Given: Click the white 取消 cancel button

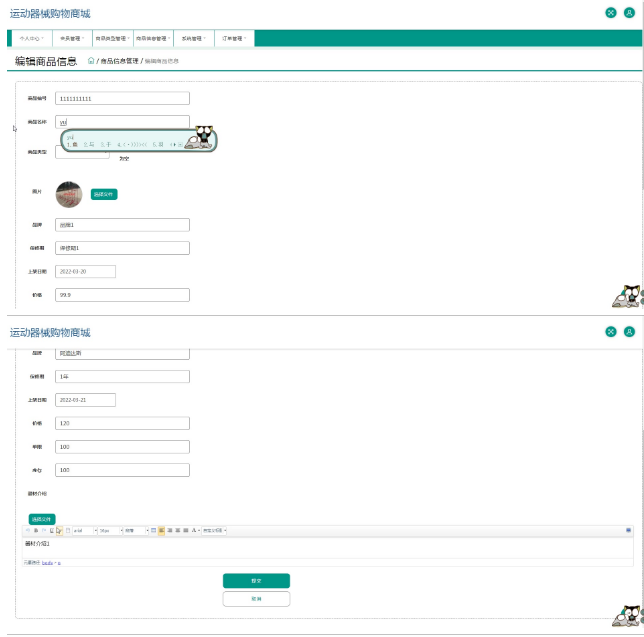Looking at the screenshot, I should [256, 599].
